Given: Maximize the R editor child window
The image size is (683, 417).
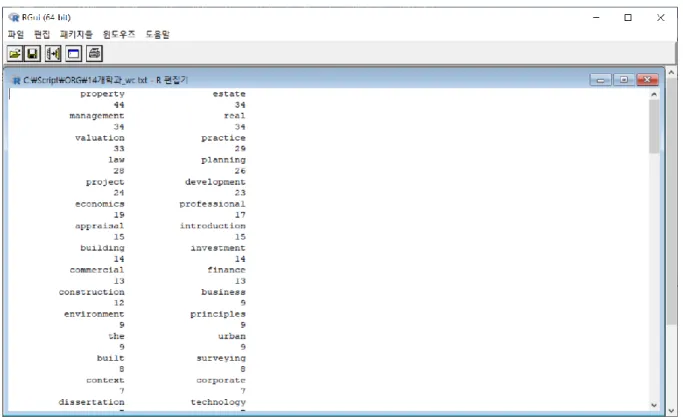Looking at the screenshot, I should point(624,80).
